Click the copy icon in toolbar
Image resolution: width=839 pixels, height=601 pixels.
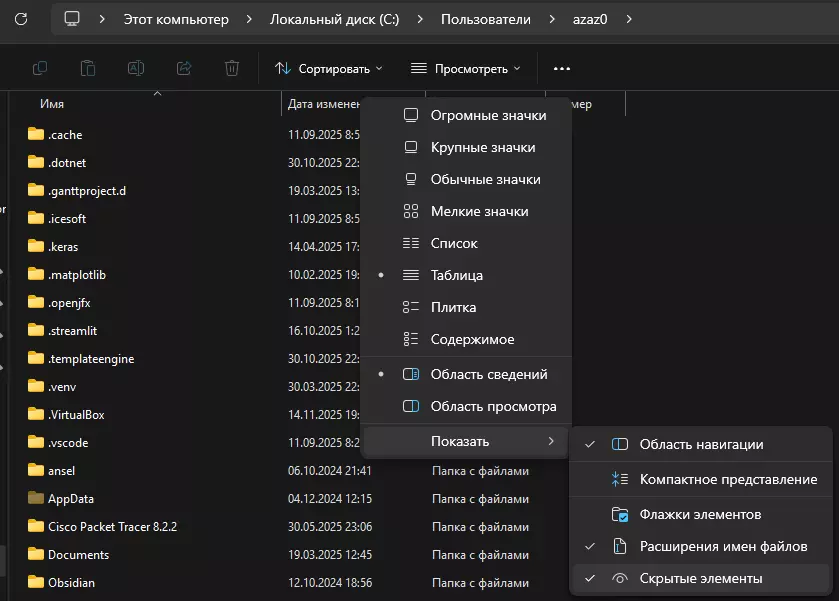[40, 68]
